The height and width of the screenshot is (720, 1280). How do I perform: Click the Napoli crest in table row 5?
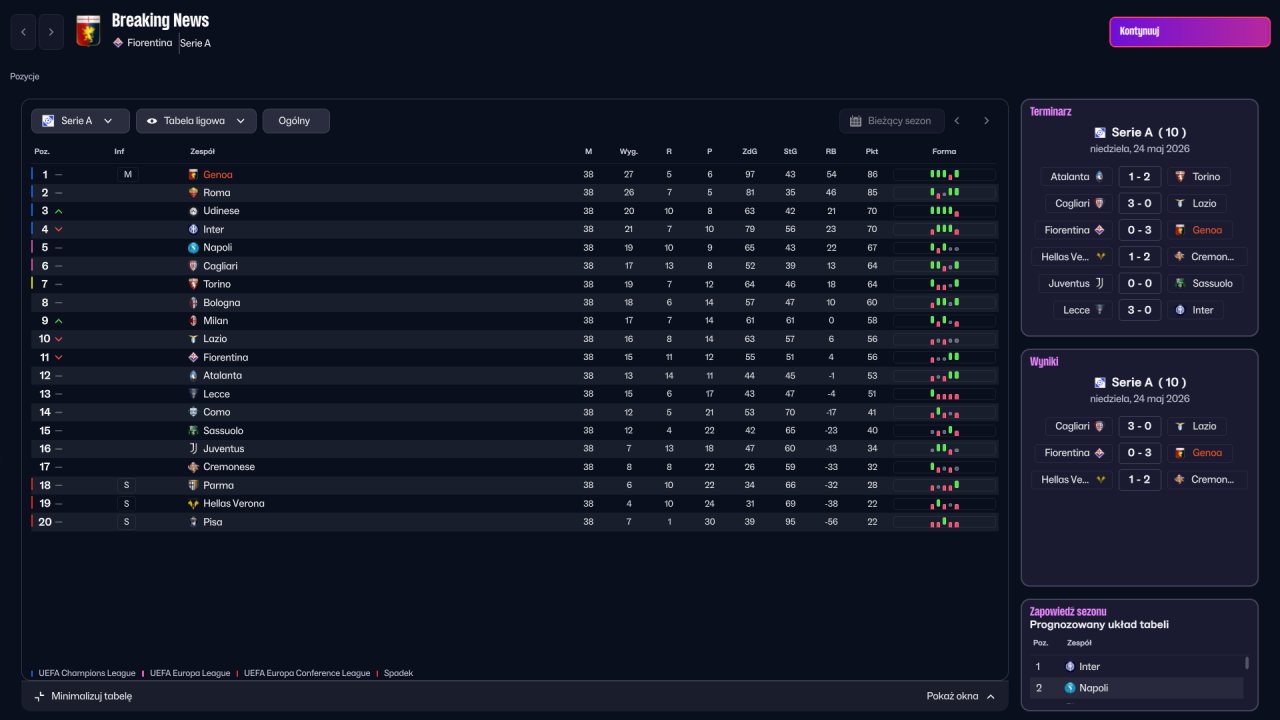point(193,248)
